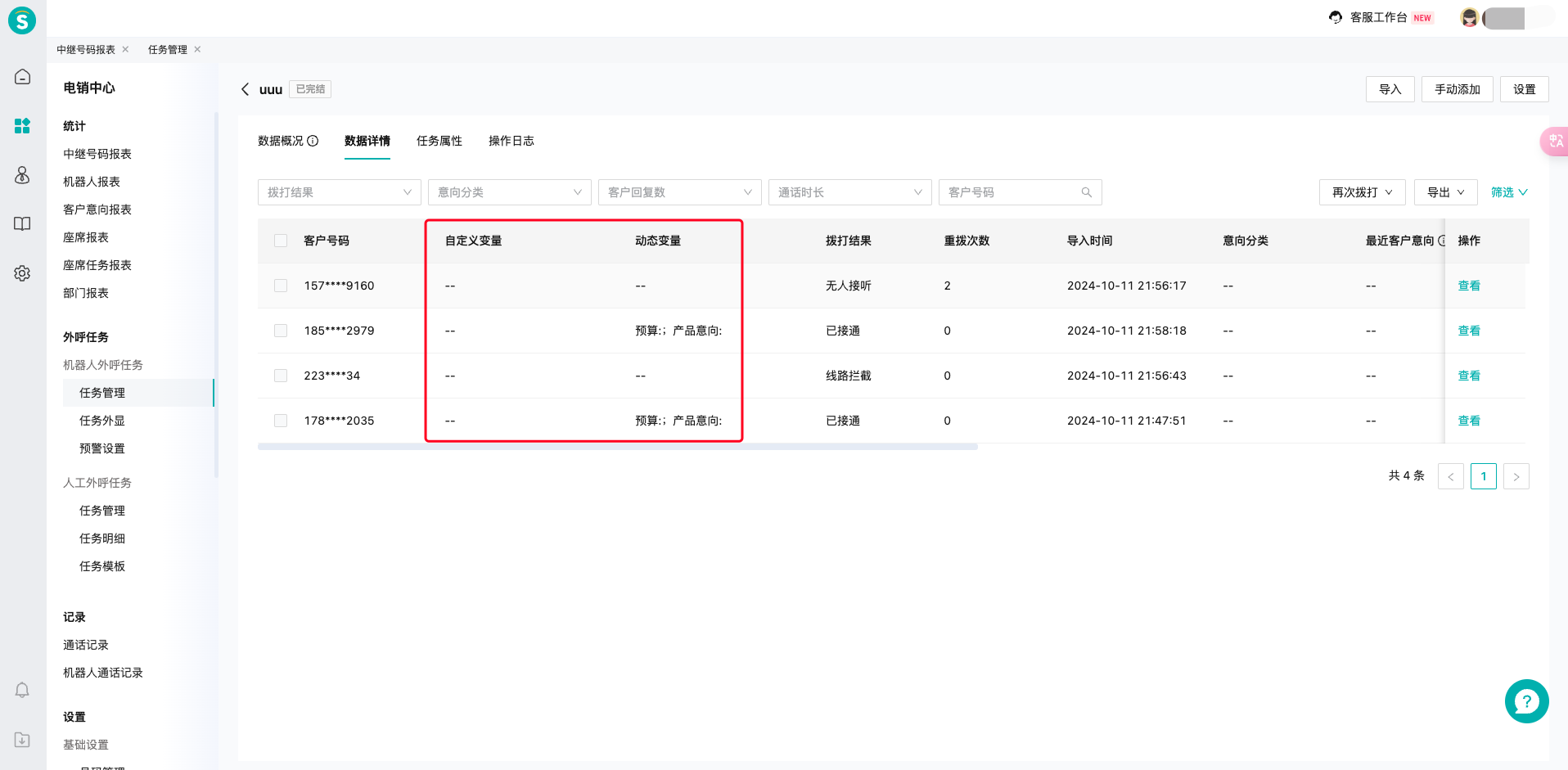Open the help question-mark bubble
This screenshot has height=770, width=1568.
click(x=1526, y=701)
